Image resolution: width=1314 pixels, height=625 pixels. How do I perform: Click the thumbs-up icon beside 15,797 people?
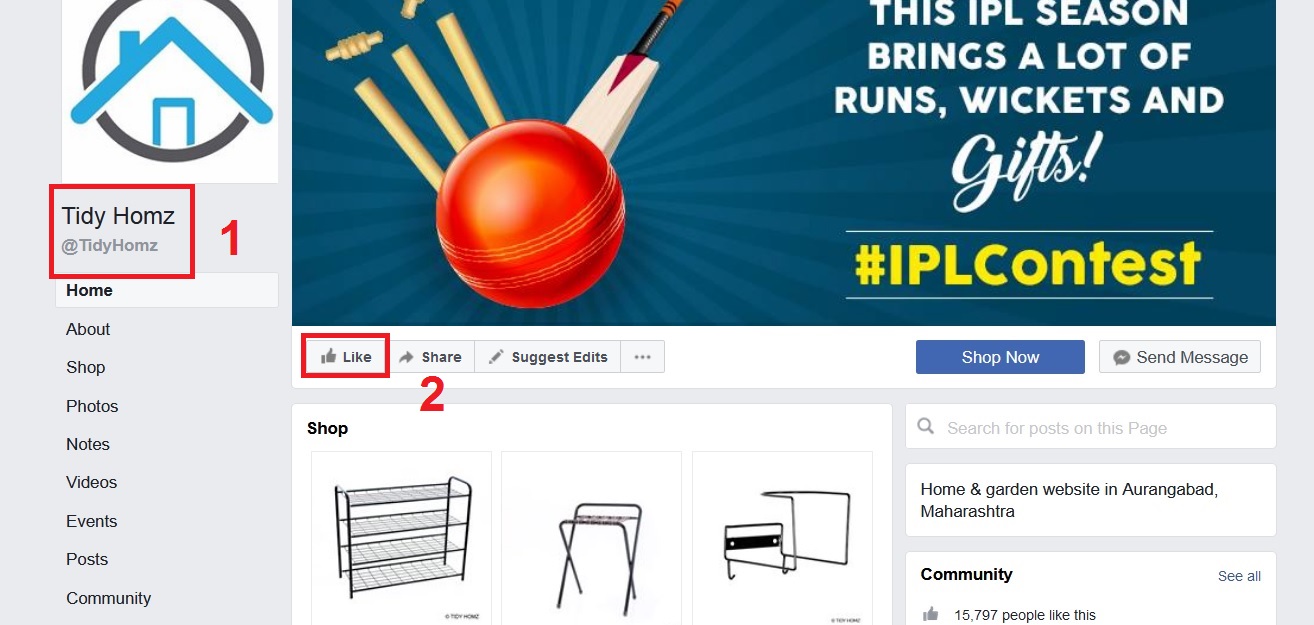[931, 614]
